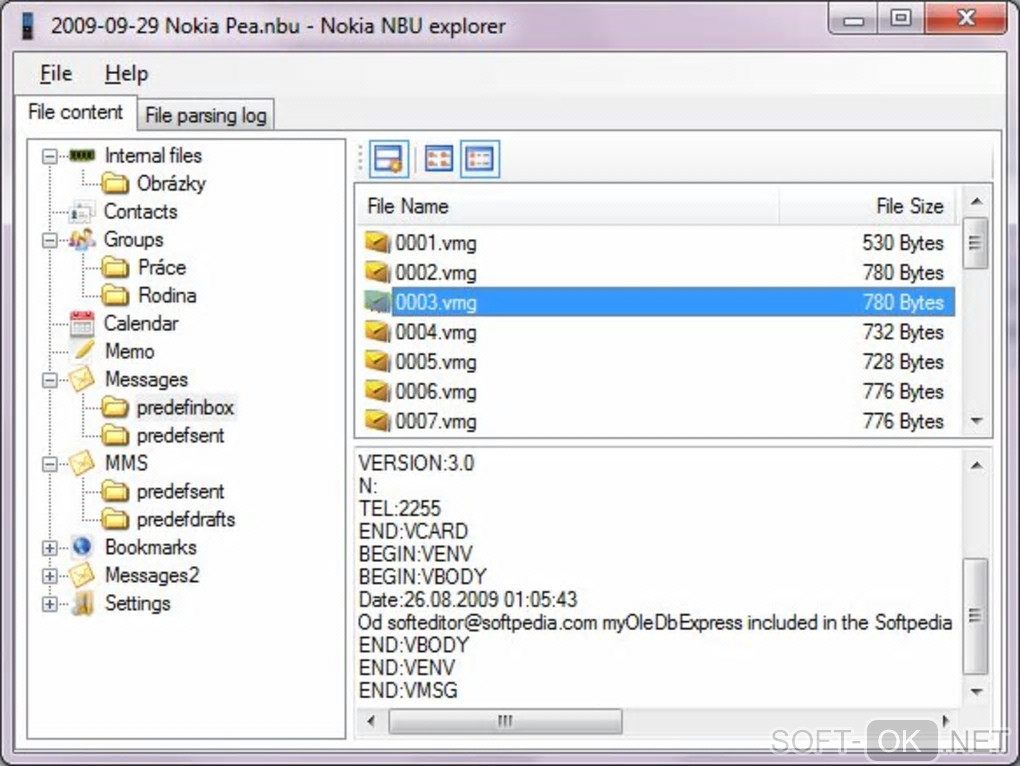Switch to File parsing log tab

point(206,116)
